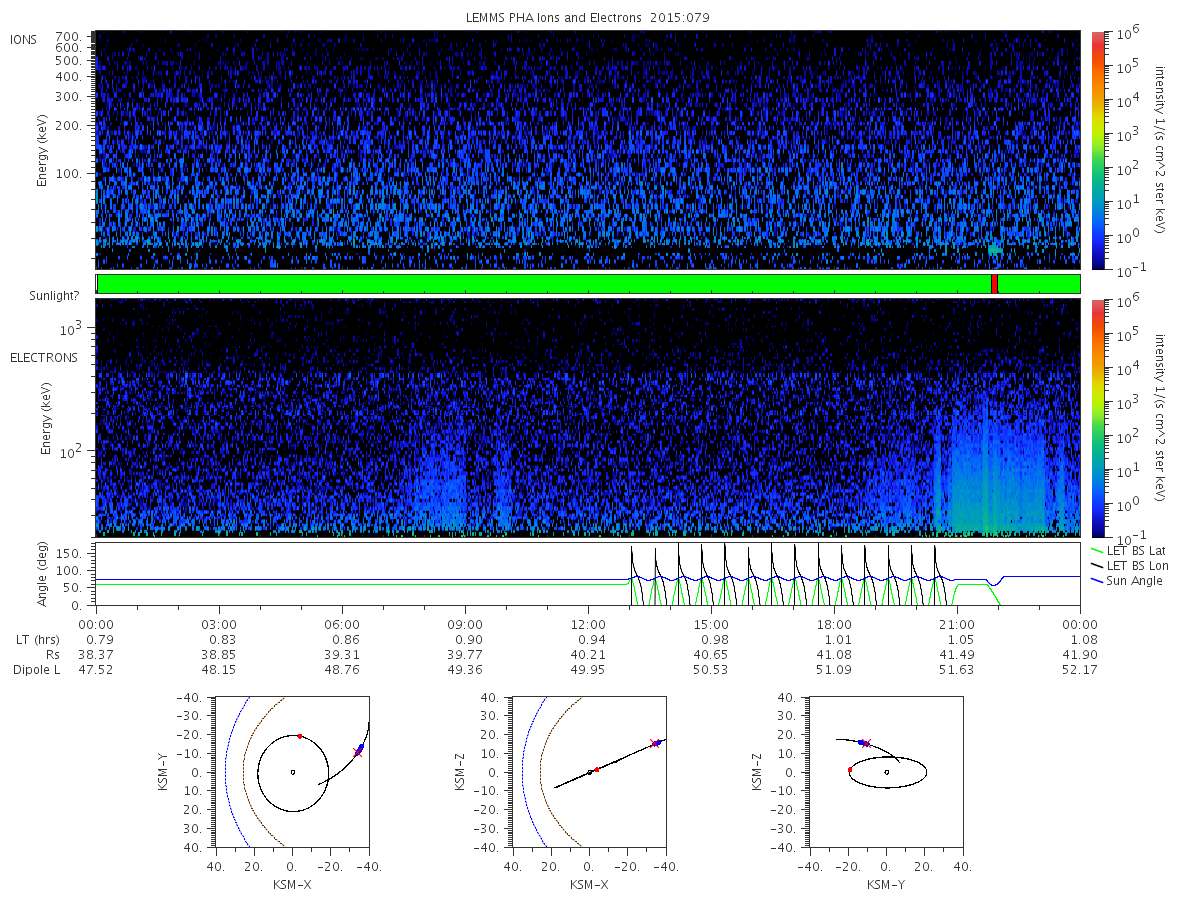Click the electrons intensity color bar
1200x900 pixels.
[1097, 417]
